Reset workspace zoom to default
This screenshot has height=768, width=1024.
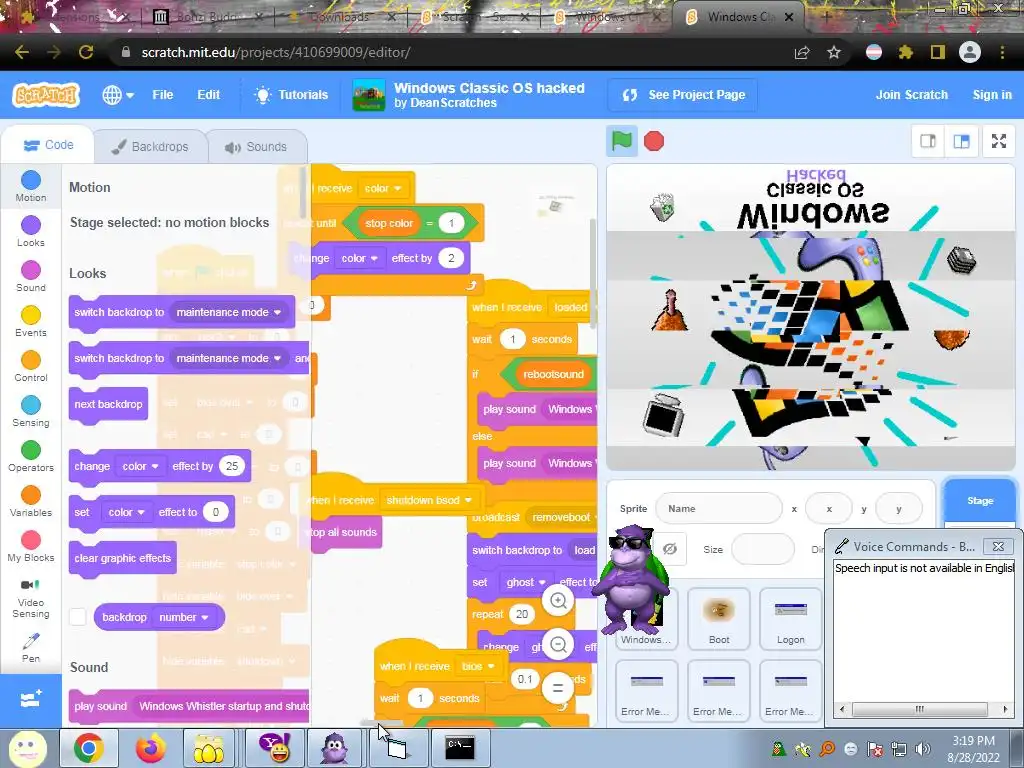pos(558,688)
